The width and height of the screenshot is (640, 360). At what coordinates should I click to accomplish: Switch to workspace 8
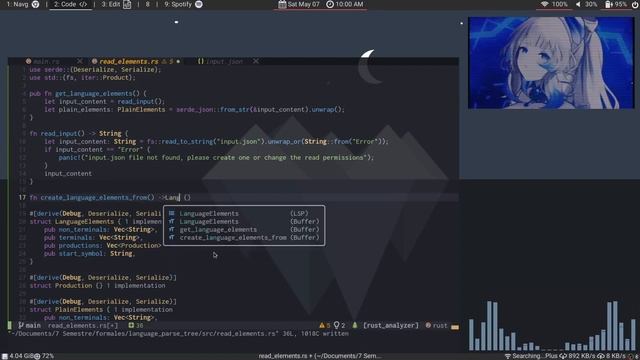(x=147, y=4)
